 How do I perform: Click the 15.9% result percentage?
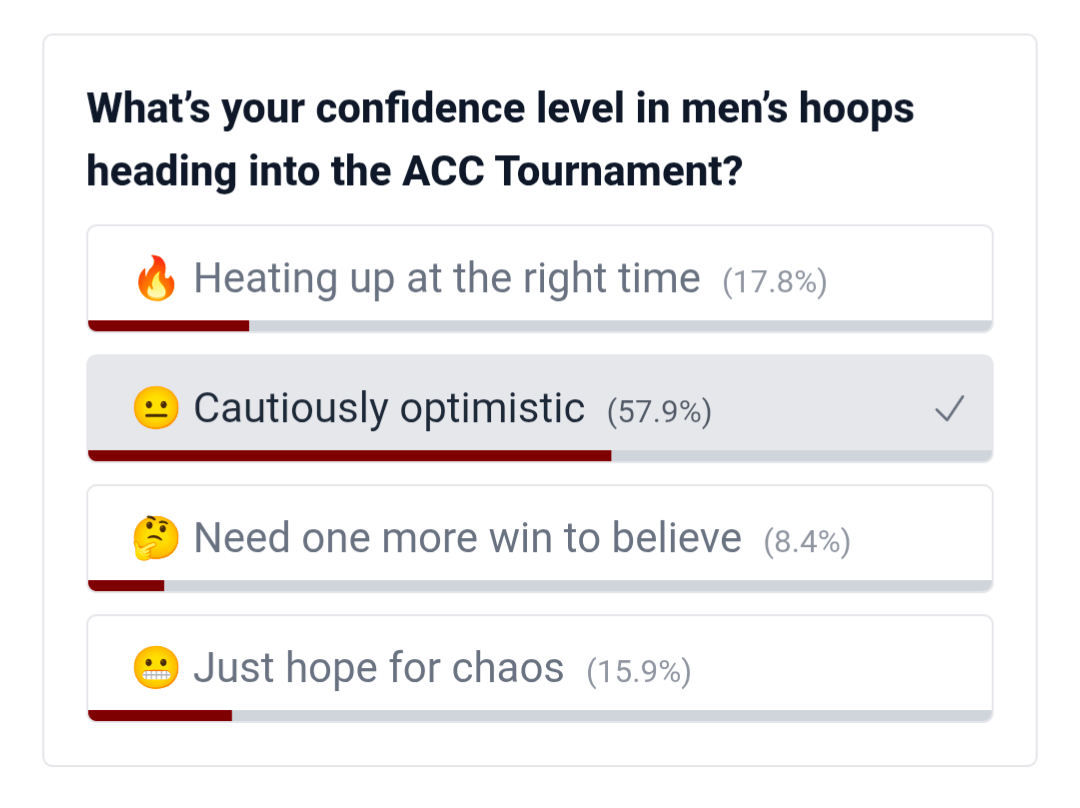tap(639, 672)
